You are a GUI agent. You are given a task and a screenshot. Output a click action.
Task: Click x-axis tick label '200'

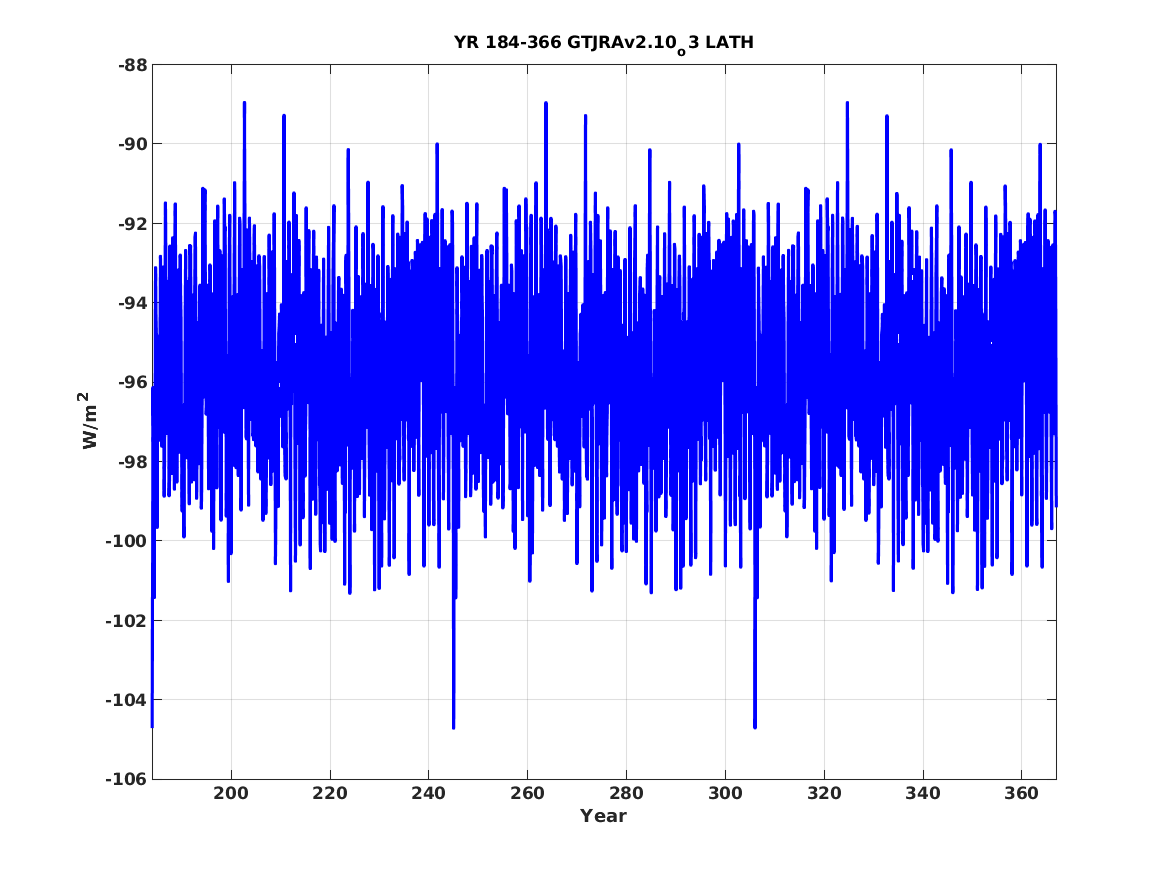tap(231, 793)
